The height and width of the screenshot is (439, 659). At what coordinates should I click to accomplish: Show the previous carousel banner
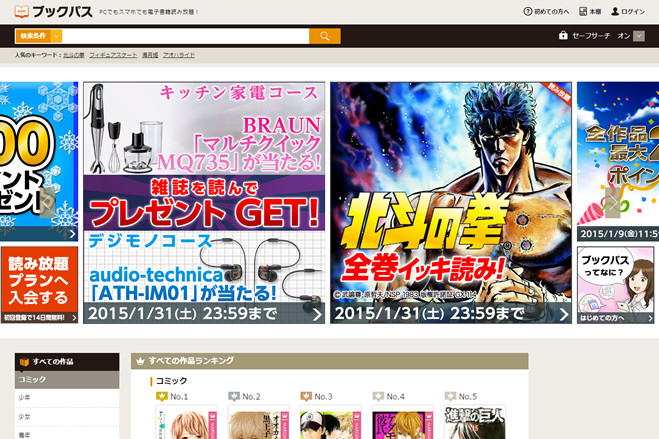click(x=47, y=203)
